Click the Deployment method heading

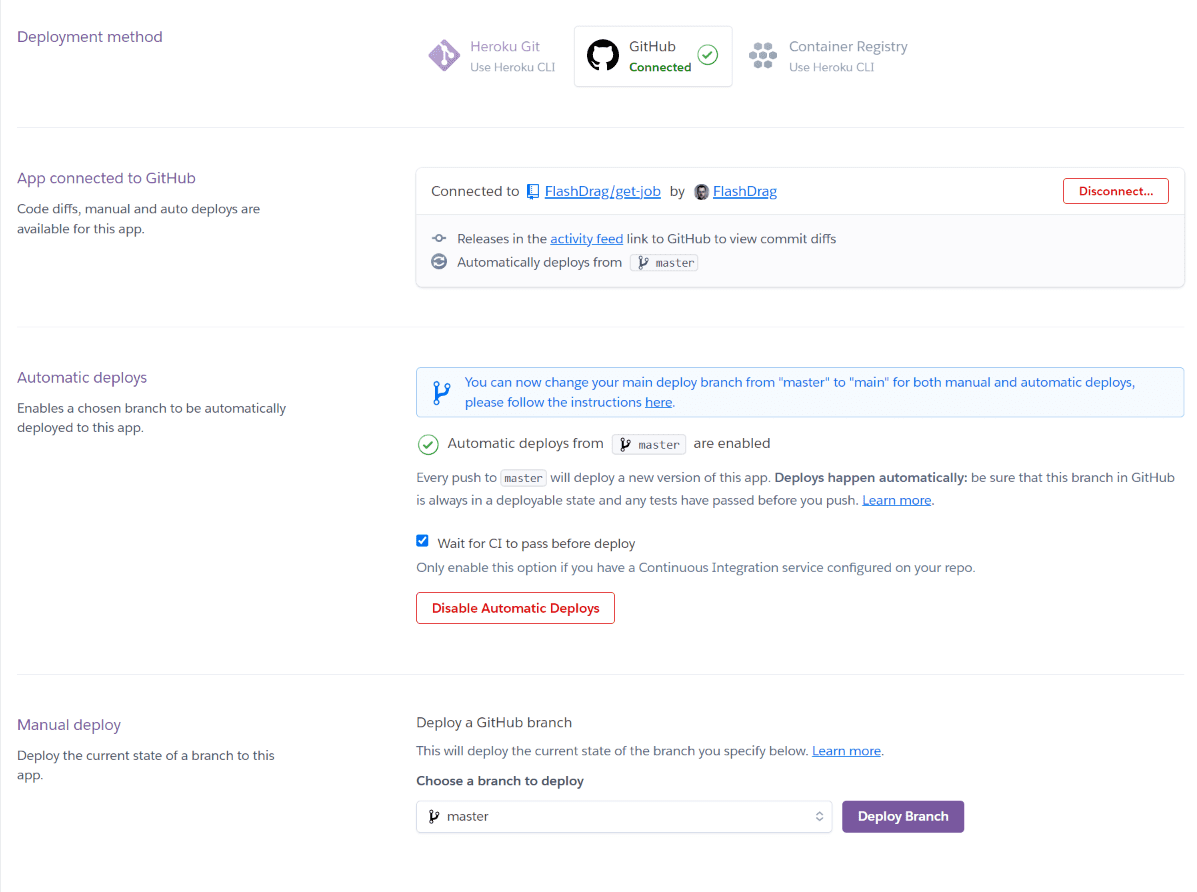(x=89, y=37)
